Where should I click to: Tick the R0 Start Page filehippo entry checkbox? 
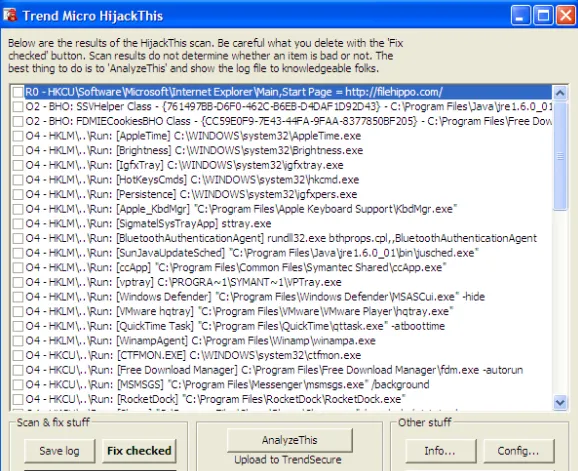click(x=18, y=92)
